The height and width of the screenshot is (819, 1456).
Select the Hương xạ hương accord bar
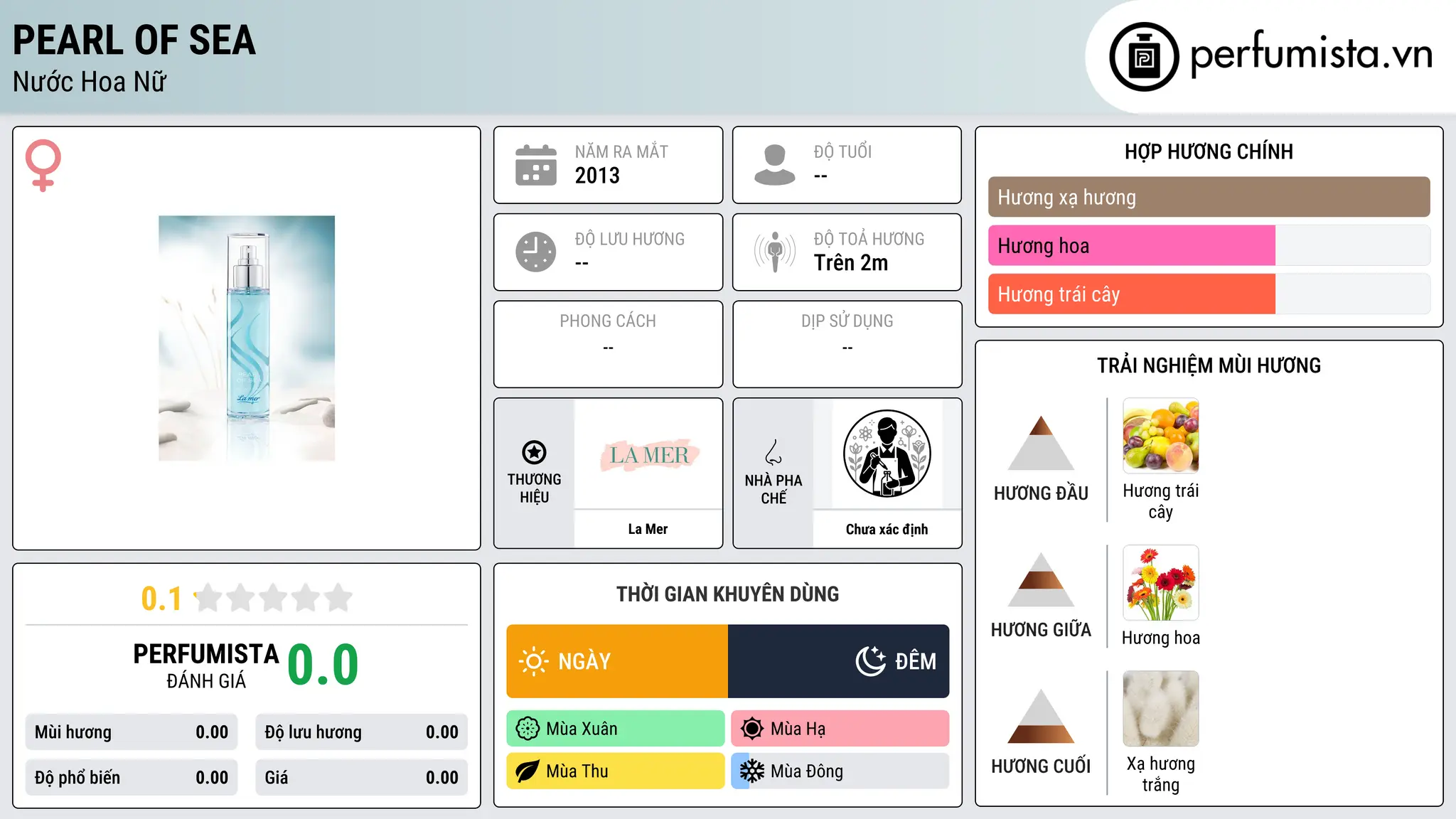click(x=1209, y=197)
